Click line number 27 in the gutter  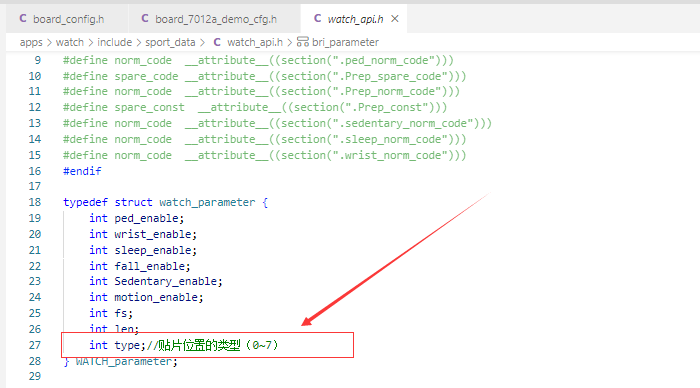tap(35, 345)
